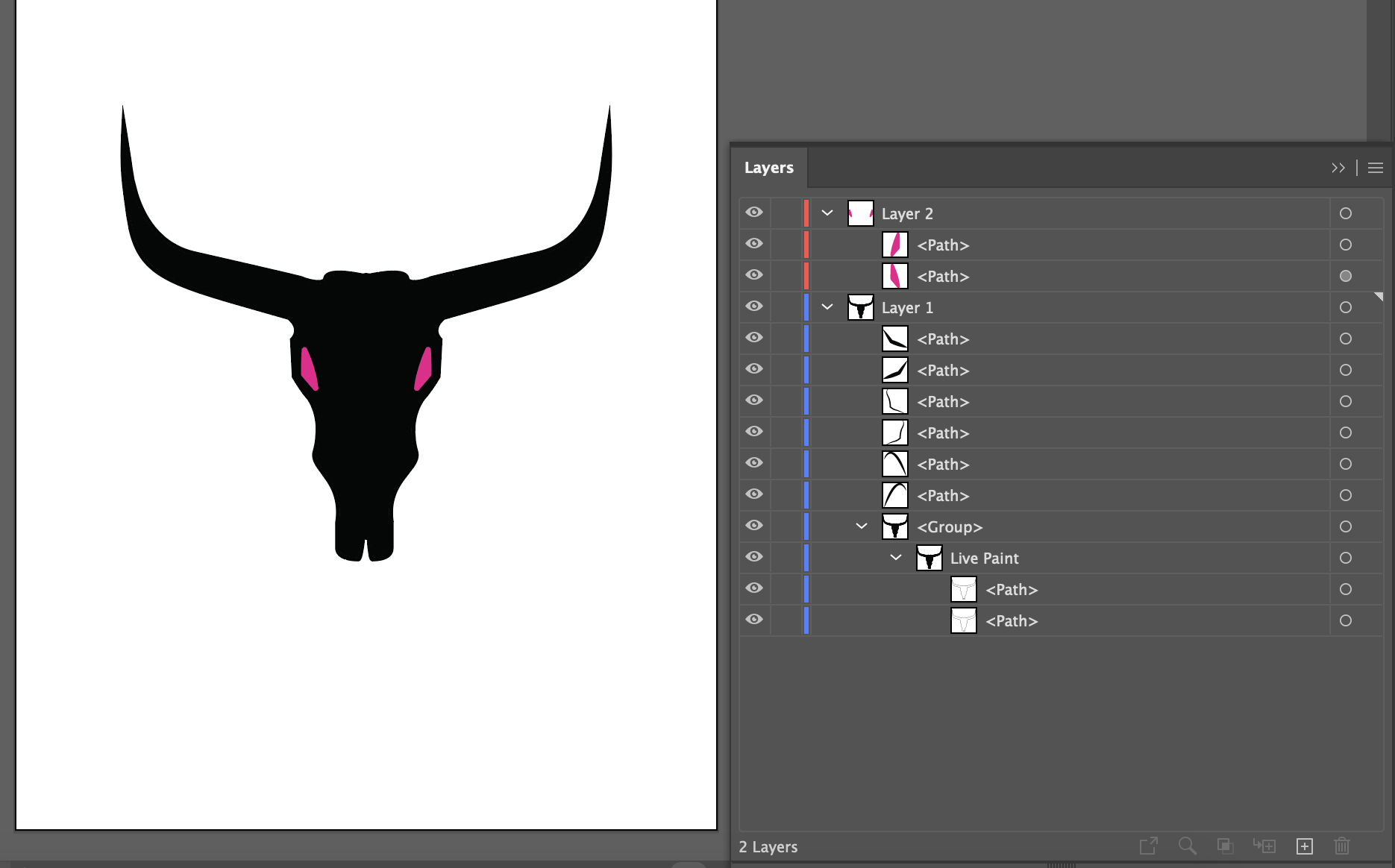The image size is (1395, 868).
Task: Collapse Layer 1 with its chevron
Action: (x=827, y=306)
